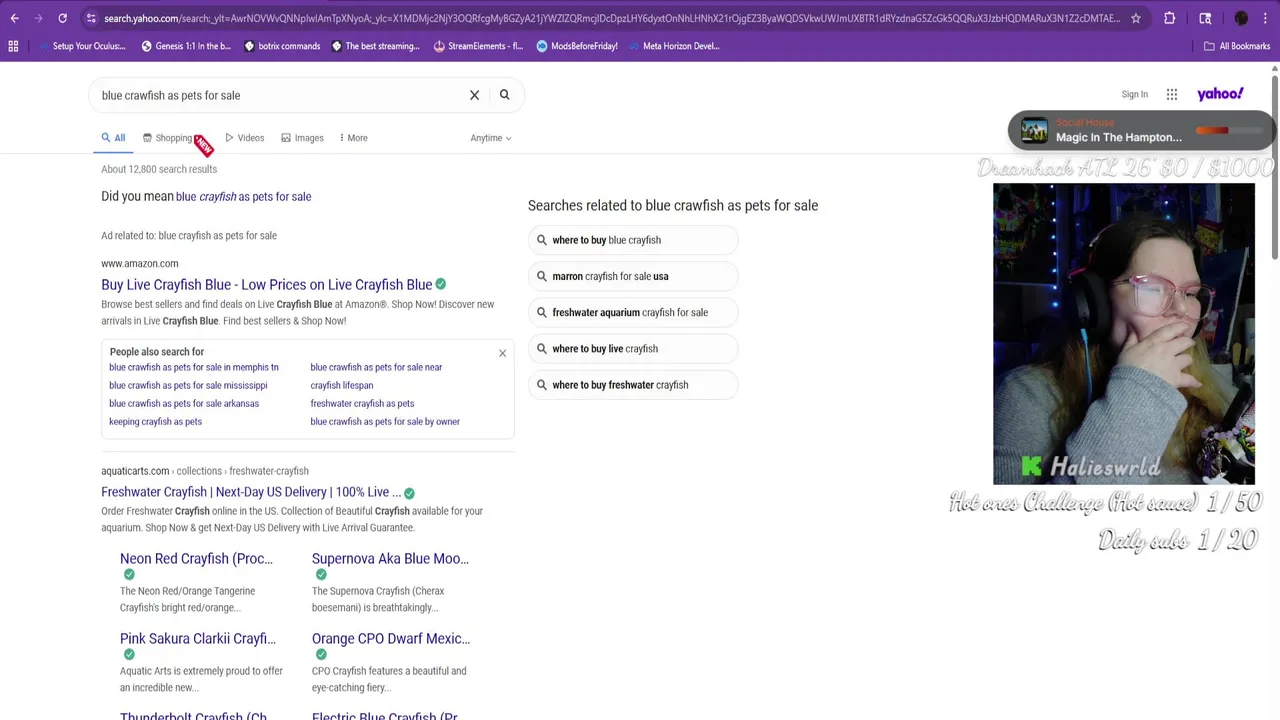Click the magnifier beside where to buy live crayfish
This screenshot has height=720, width=1280.
[542, 348]
